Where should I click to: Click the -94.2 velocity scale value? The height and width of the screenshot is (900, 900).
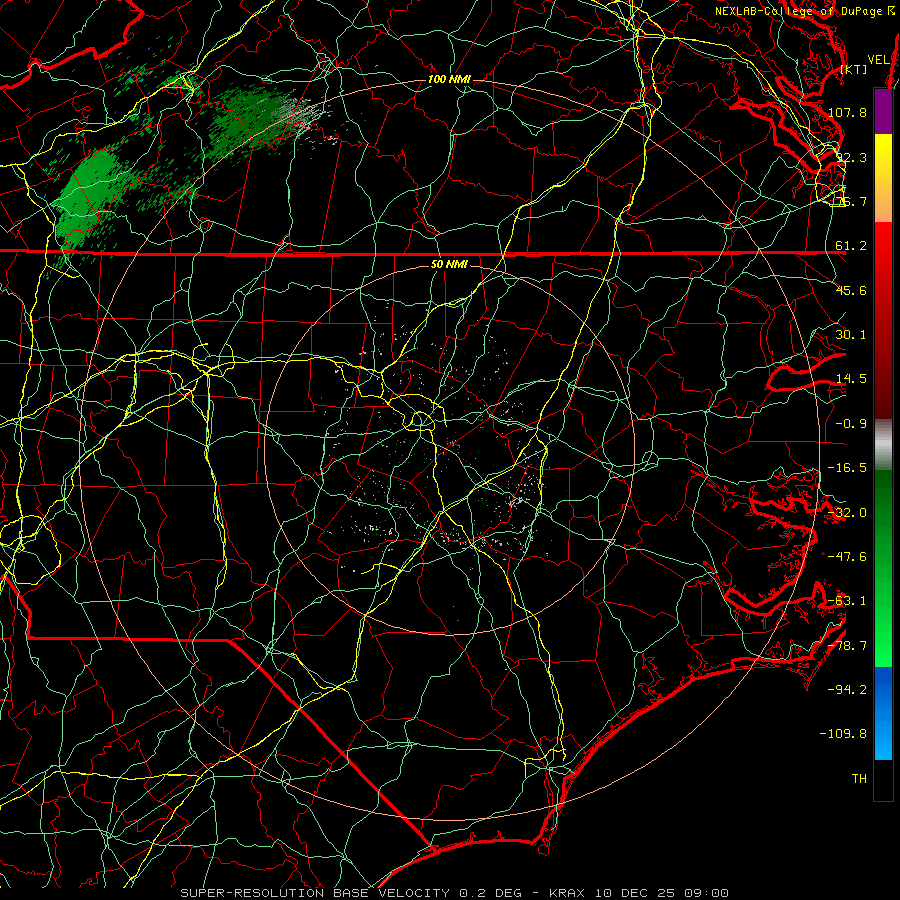pos(847,690)
